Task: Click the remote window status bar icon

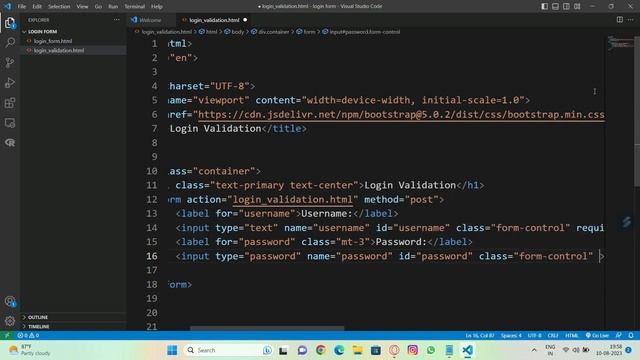Action: tap(7, 335)
